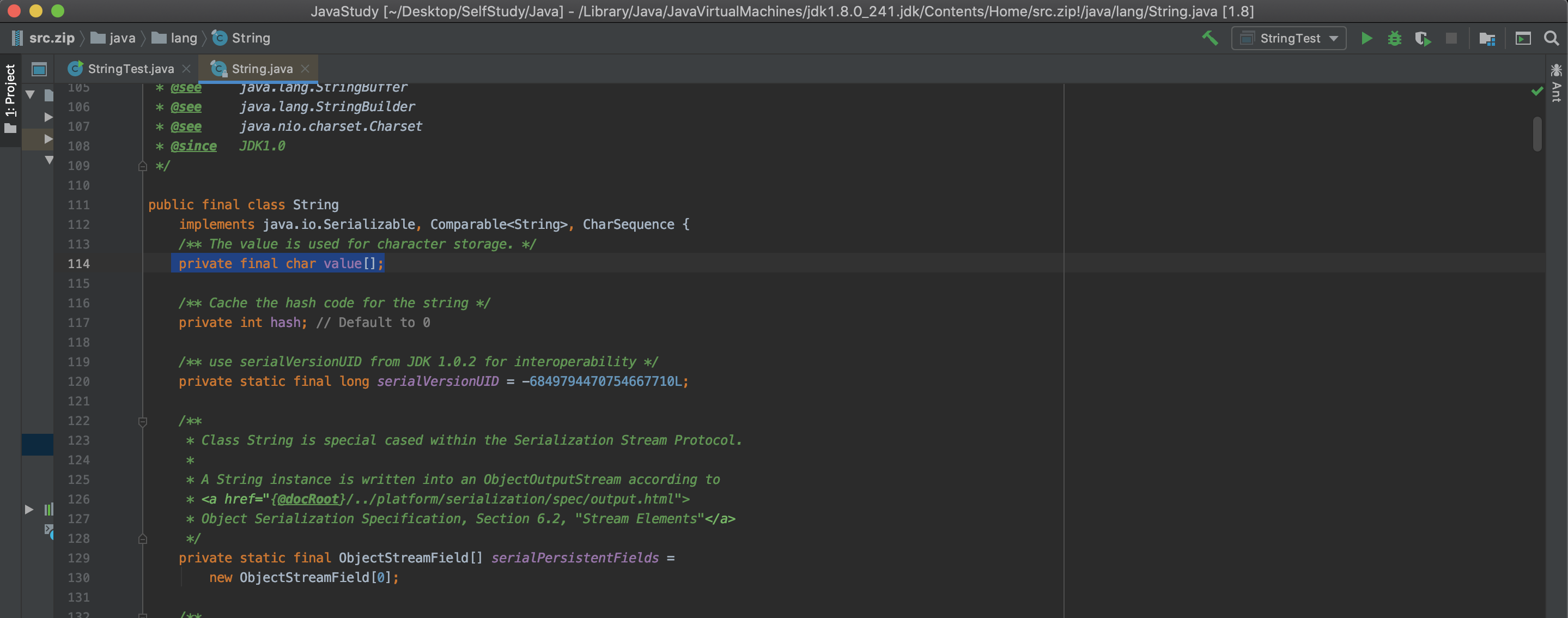
Task: Click the 'Cache the hash code' comment
Action: [334, 302]
